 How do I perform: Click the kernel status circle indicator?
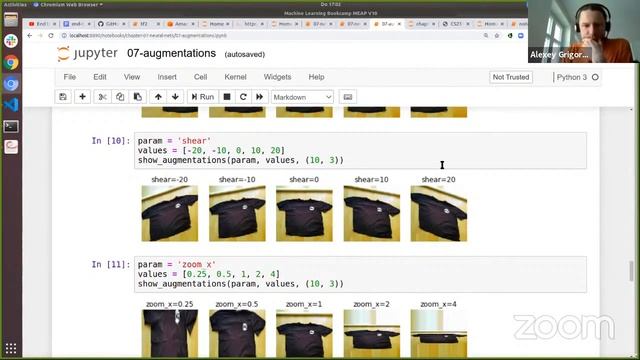[x=595, y=77]
